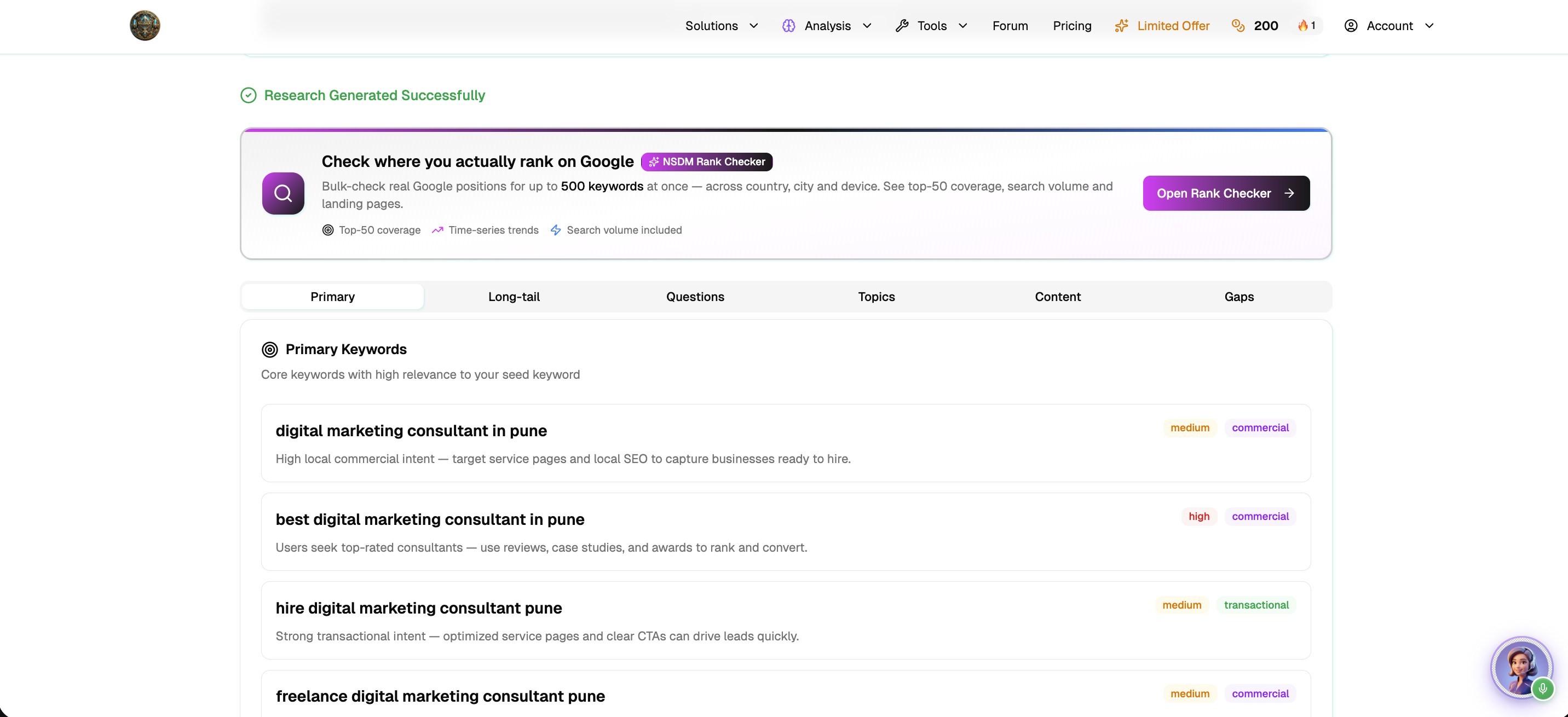Switch to the Long-tail tab

[x=514, y=297]
